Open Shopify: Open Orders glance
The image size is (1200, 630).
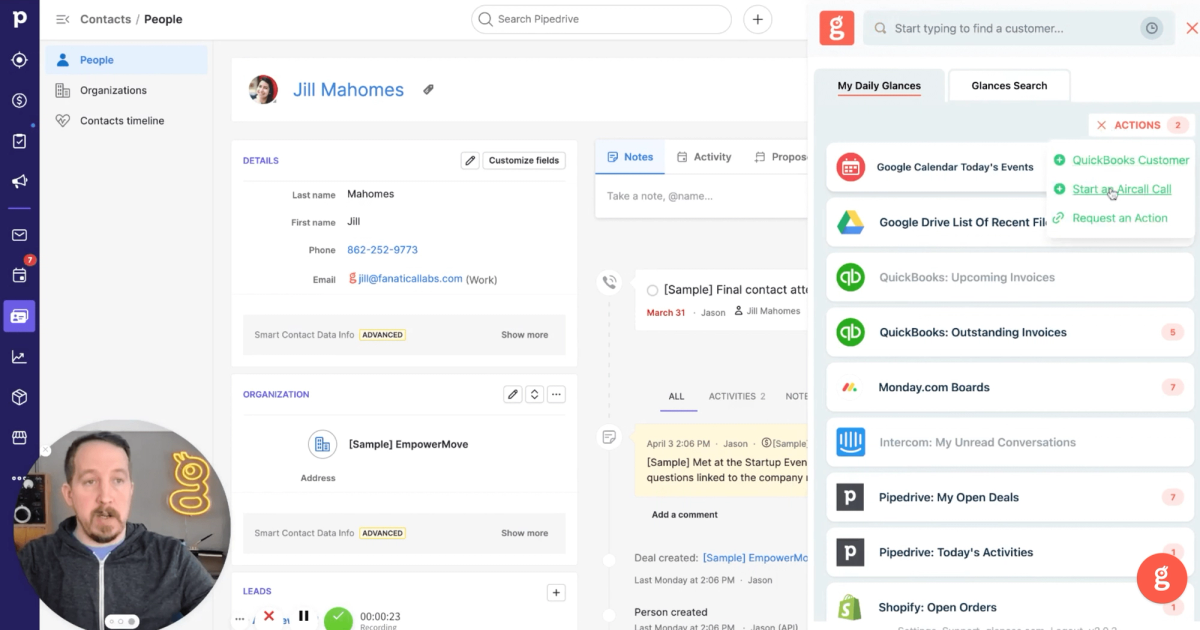[1009, 606]
